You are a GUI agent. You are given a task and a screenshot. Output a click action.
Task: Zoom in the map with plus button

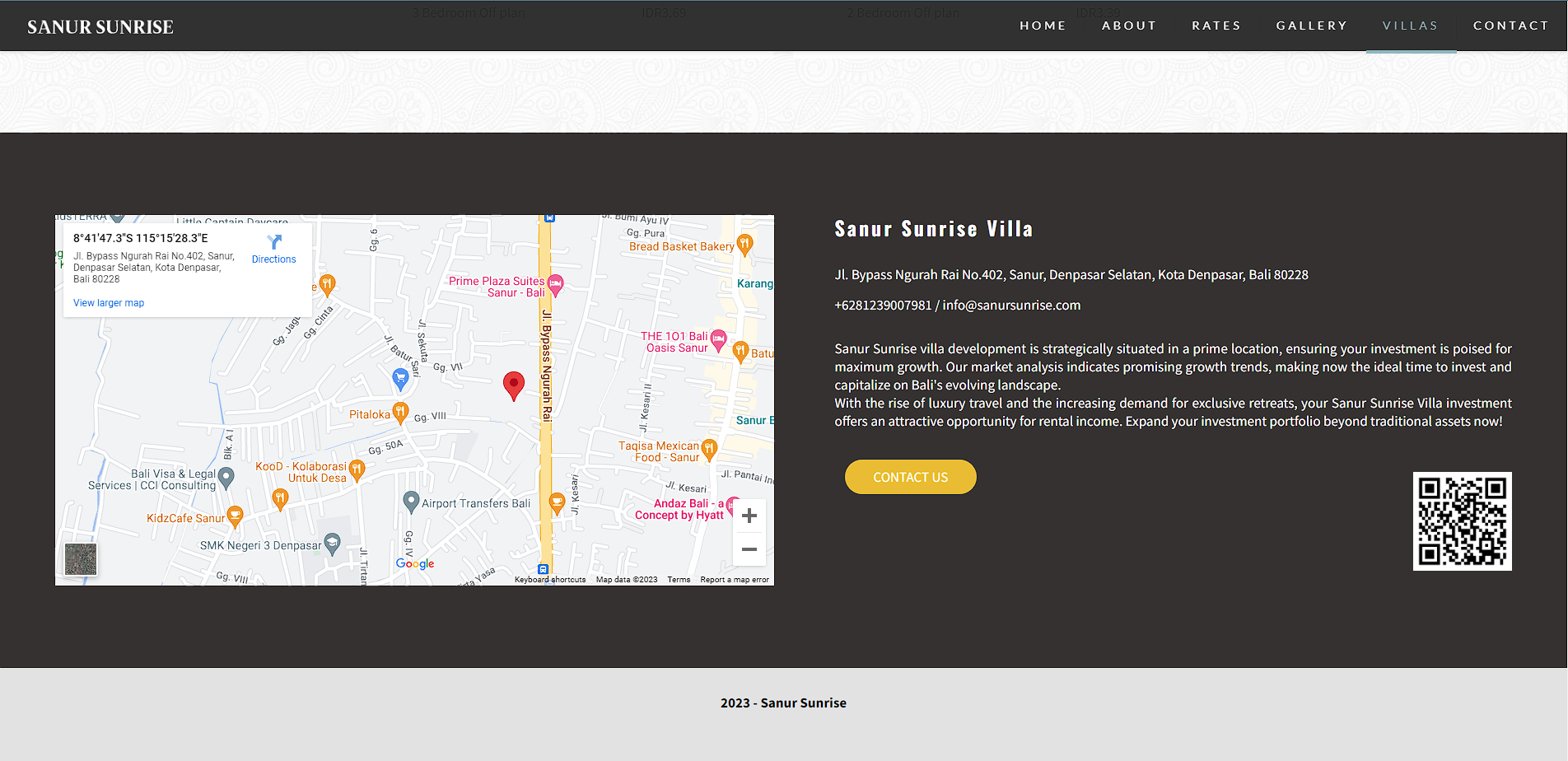[749, 516]
